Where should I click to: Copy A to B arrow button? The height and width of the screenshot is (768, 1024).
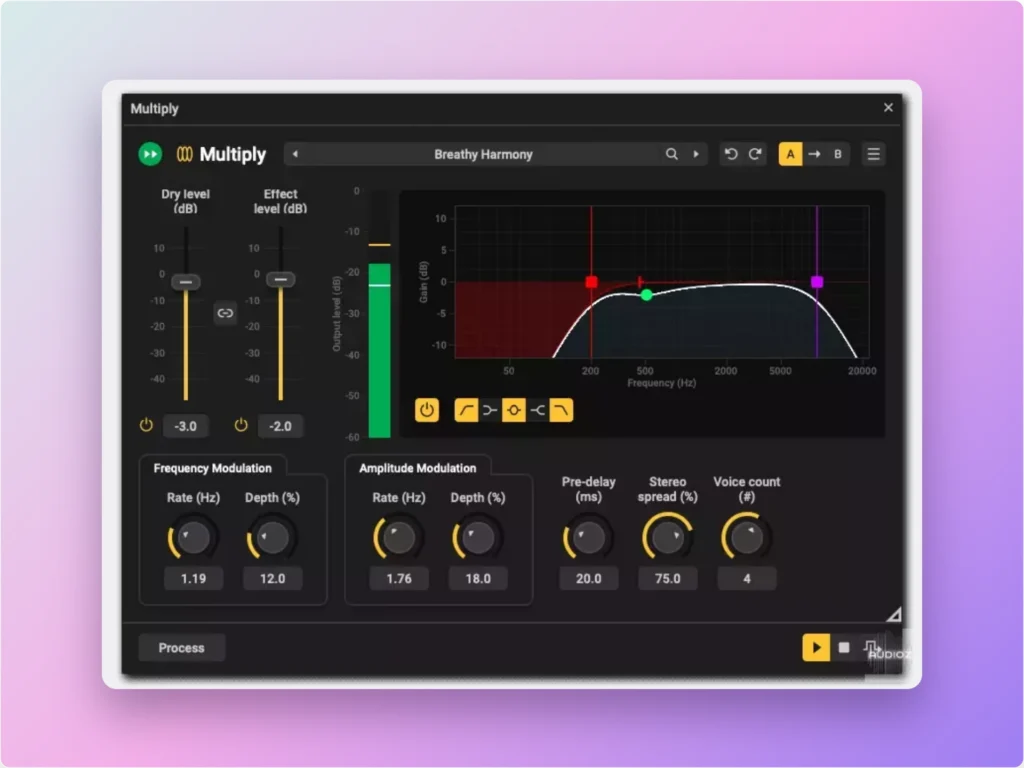pyautogui.click(x=814, y=154)
